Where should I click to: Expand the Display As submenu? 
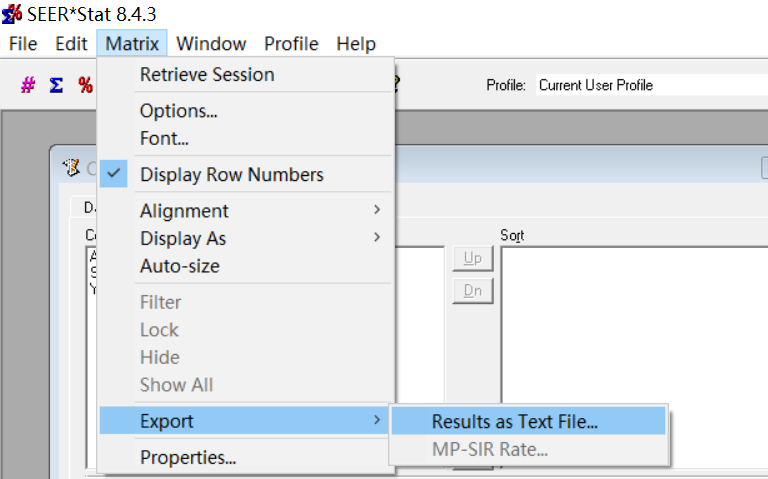click(246, 238)
